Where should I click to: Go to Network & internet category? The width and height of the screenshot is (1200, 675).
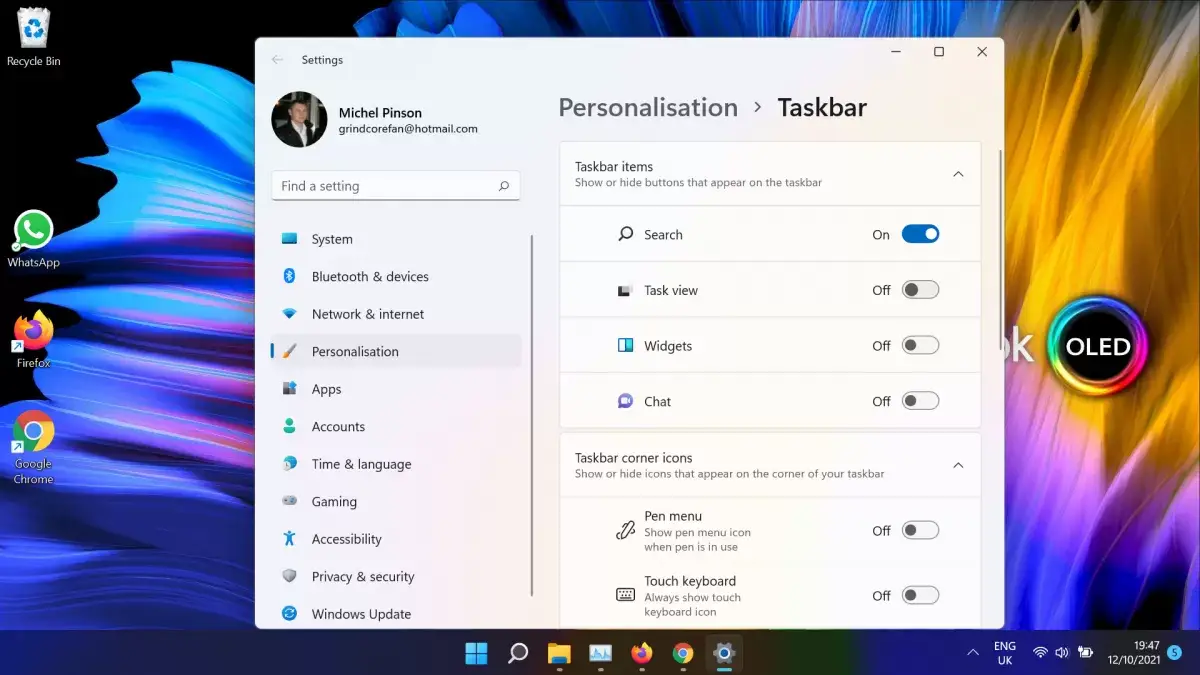[396, 314]
